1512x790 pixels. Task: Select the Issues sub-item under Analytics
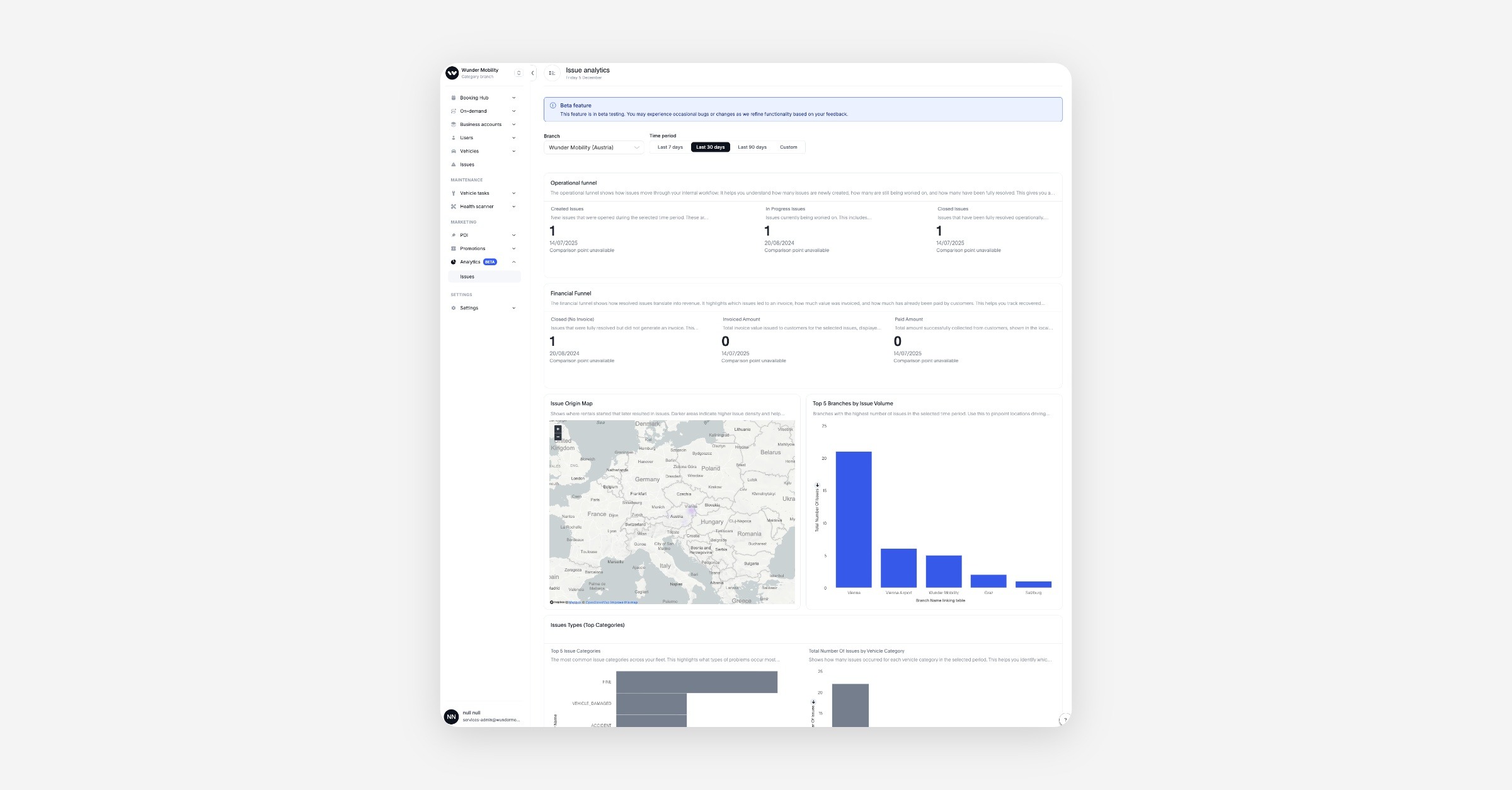pos(467,277)
